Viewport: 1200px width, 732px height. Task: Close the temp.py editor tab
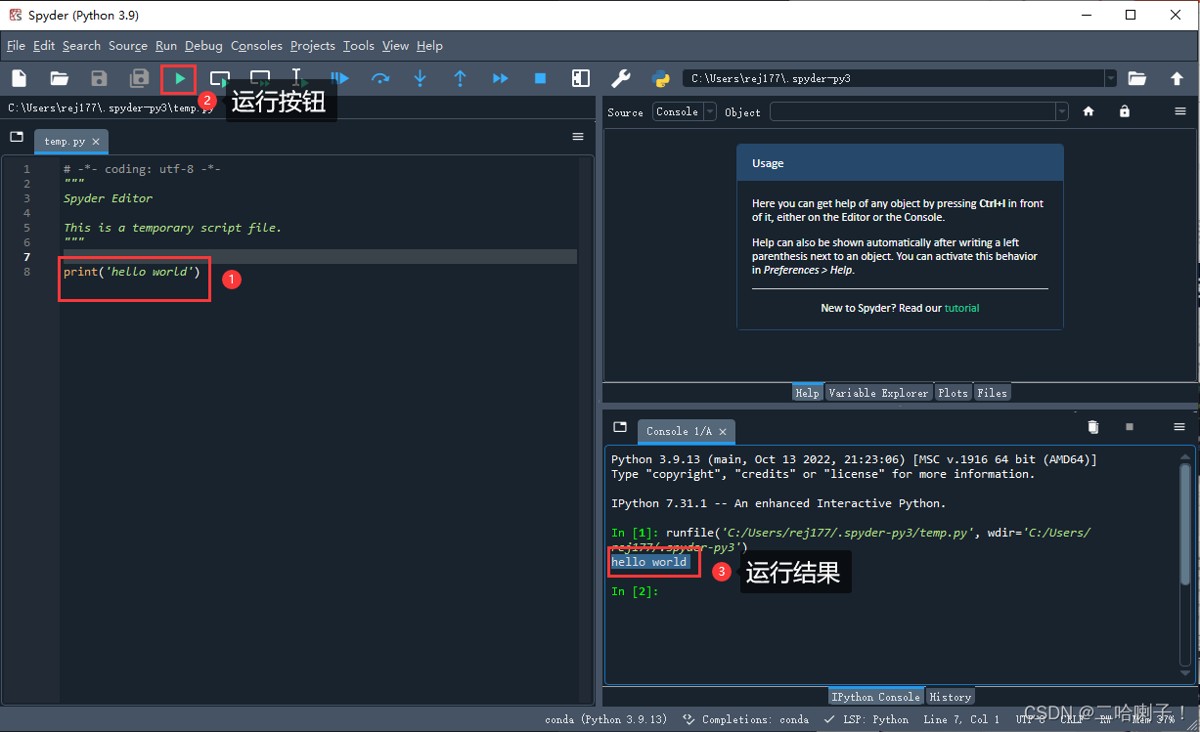click(x=96, y=142)
